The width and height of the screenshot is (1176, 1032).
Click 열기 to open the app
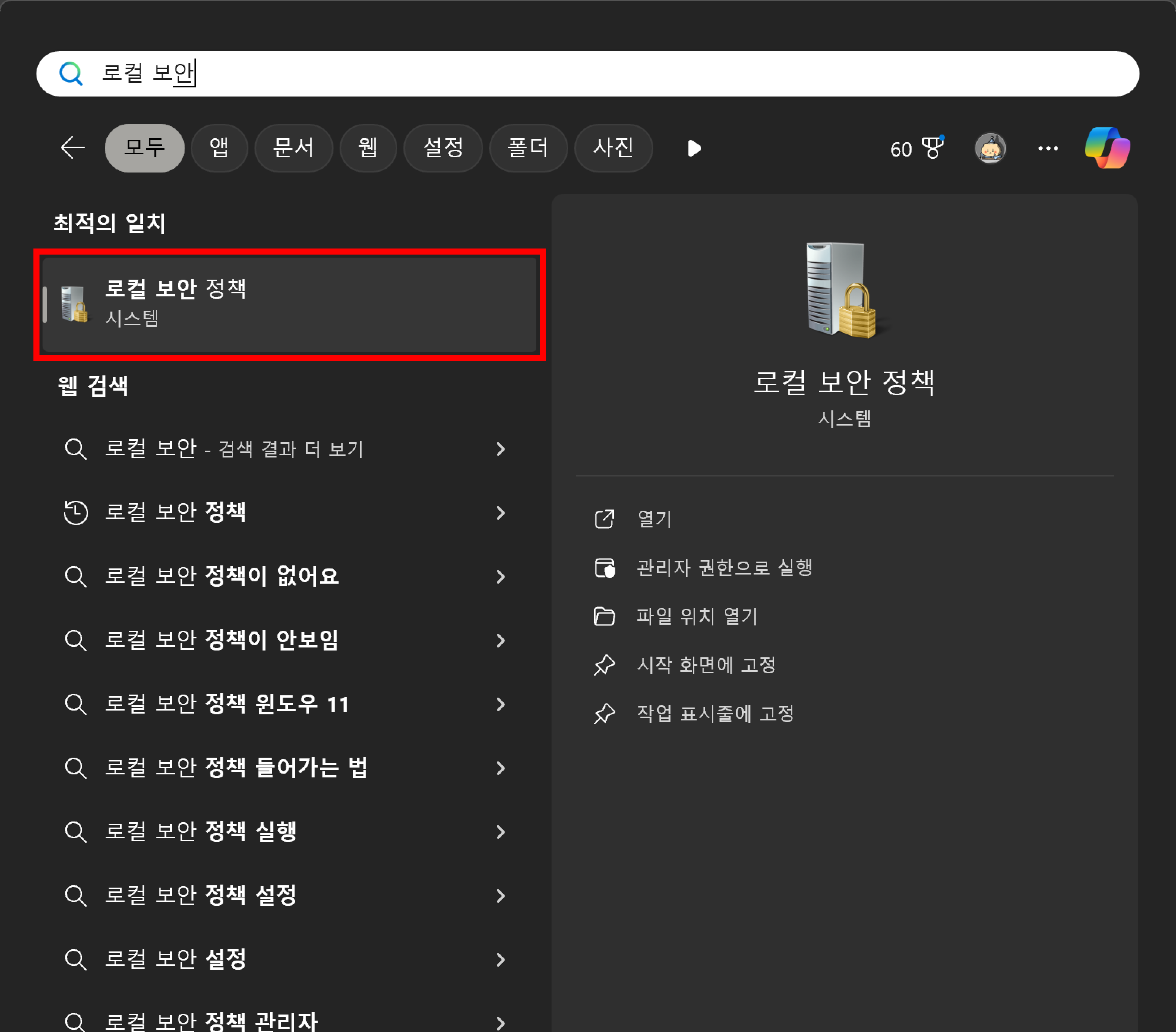tap(655, 519)
